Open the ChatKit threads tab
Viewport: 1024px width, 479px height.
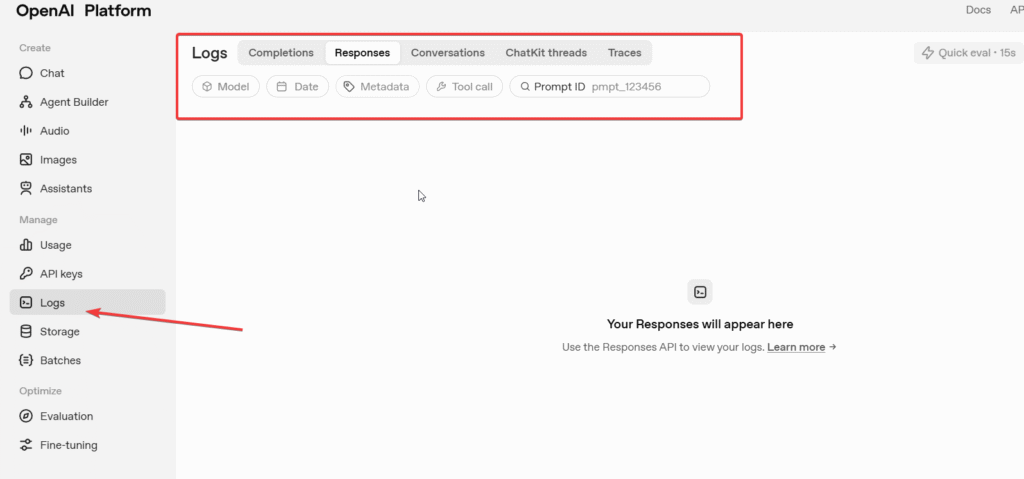pos(546,53)
